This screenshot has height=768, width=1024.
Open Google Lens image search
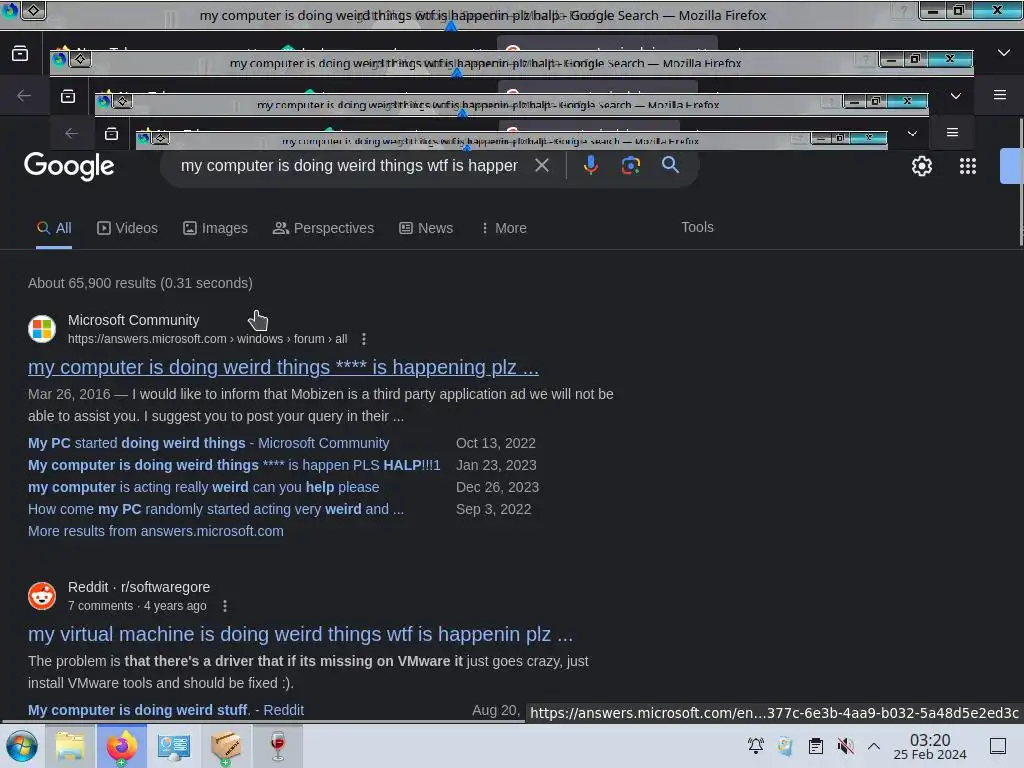630,165
